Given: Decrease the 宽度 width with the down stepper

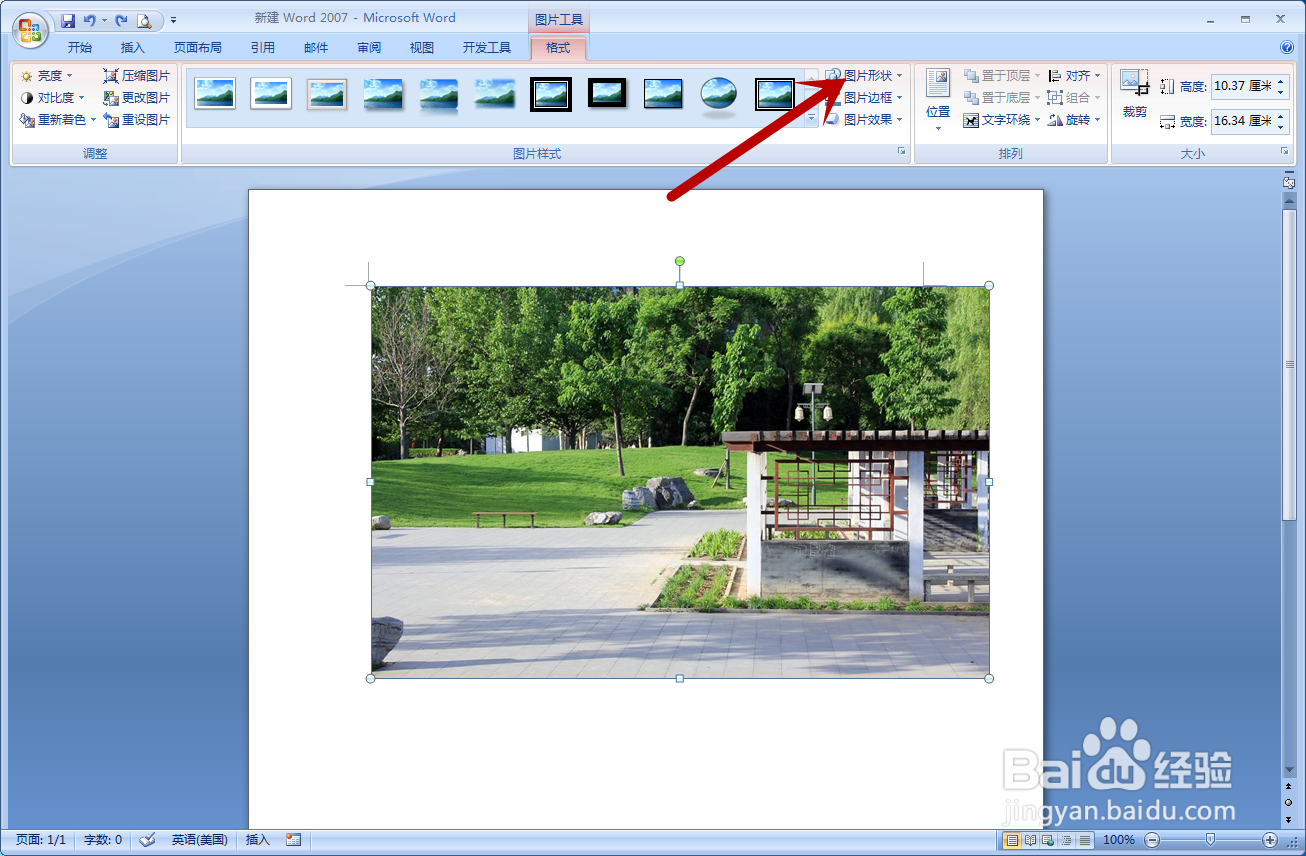Looking at the screenshot, I should click(x=1281, y=127).
